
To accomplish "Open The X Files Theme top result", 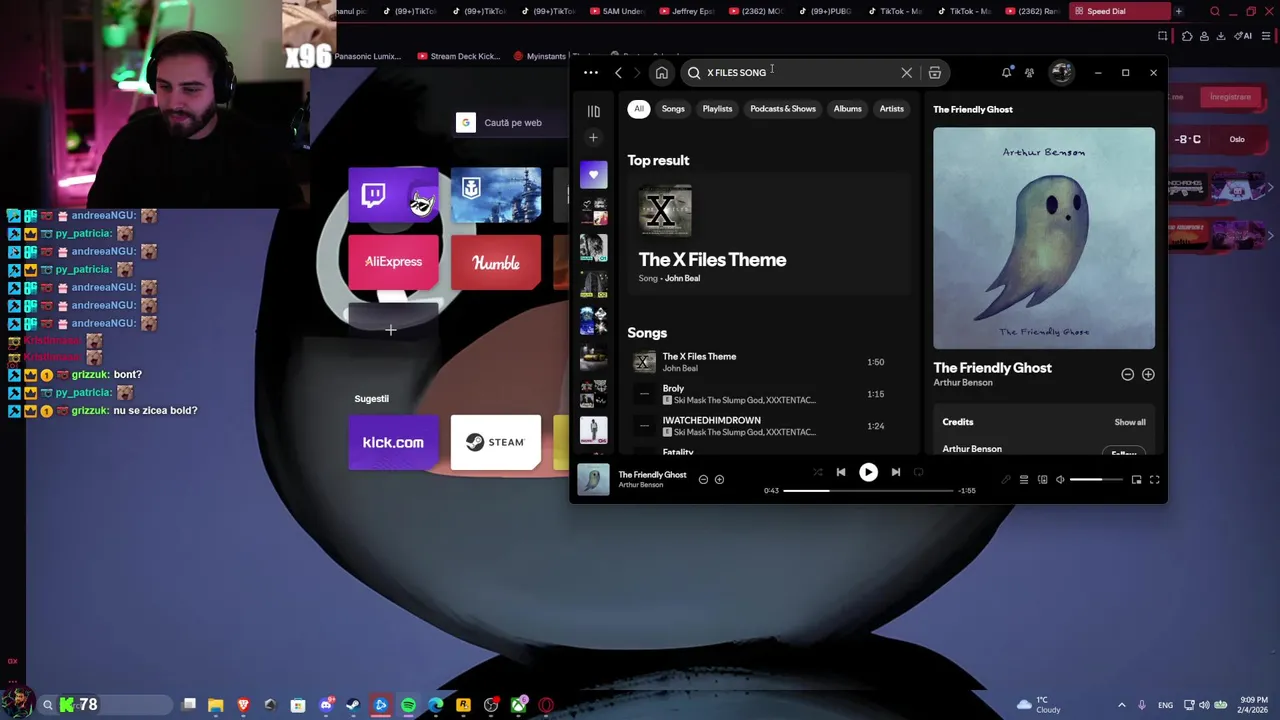I will 712,260.
